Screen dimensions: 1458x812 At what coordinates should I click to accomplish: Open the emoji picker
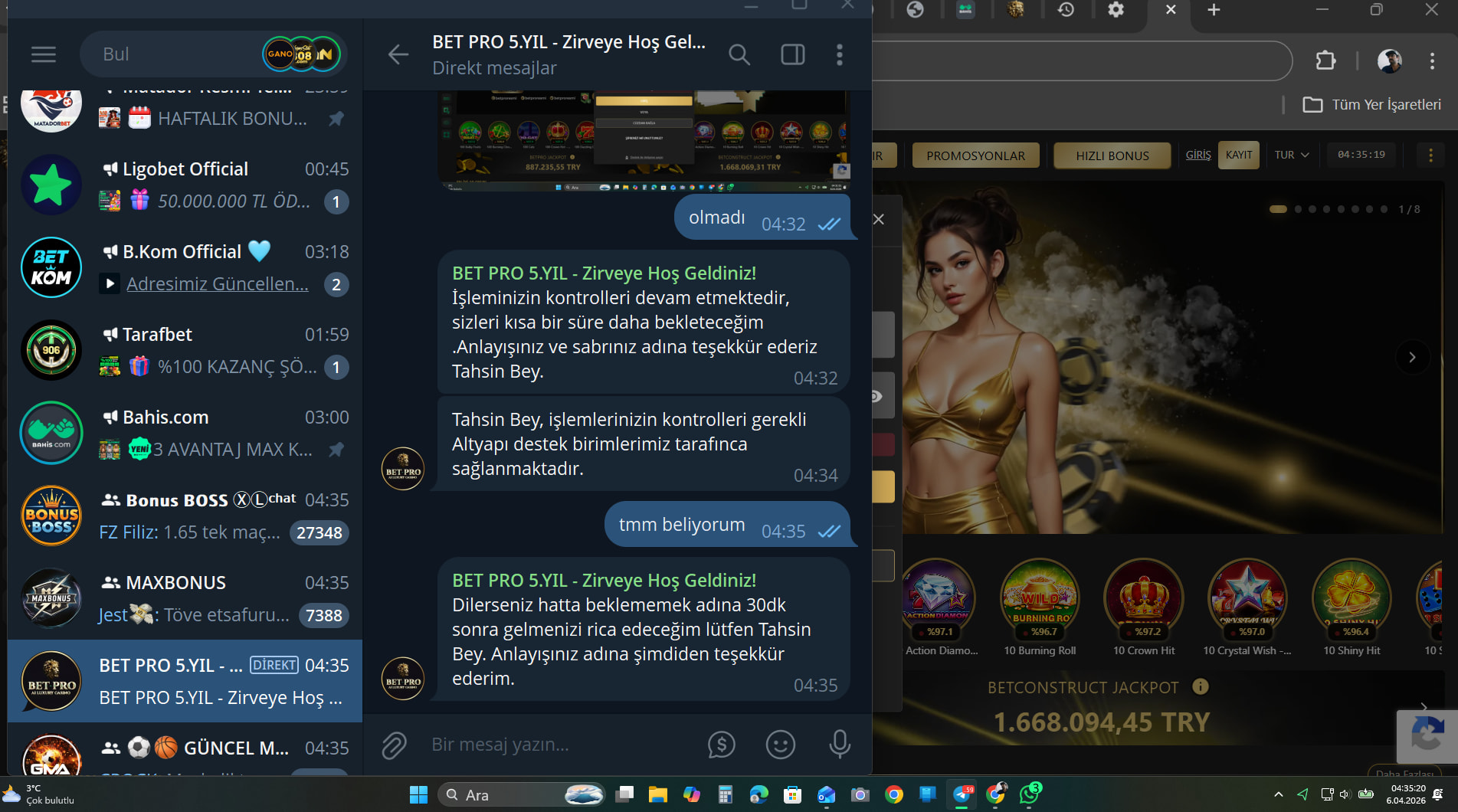coord(780,745)
